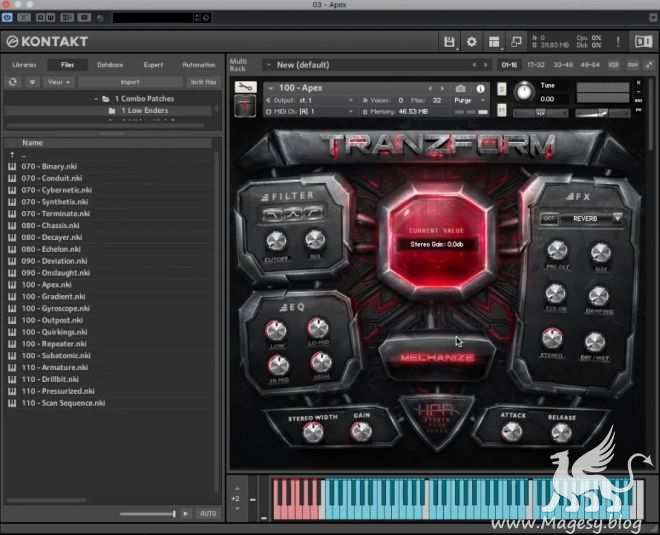Select the first filter type shape

(274, 213)
